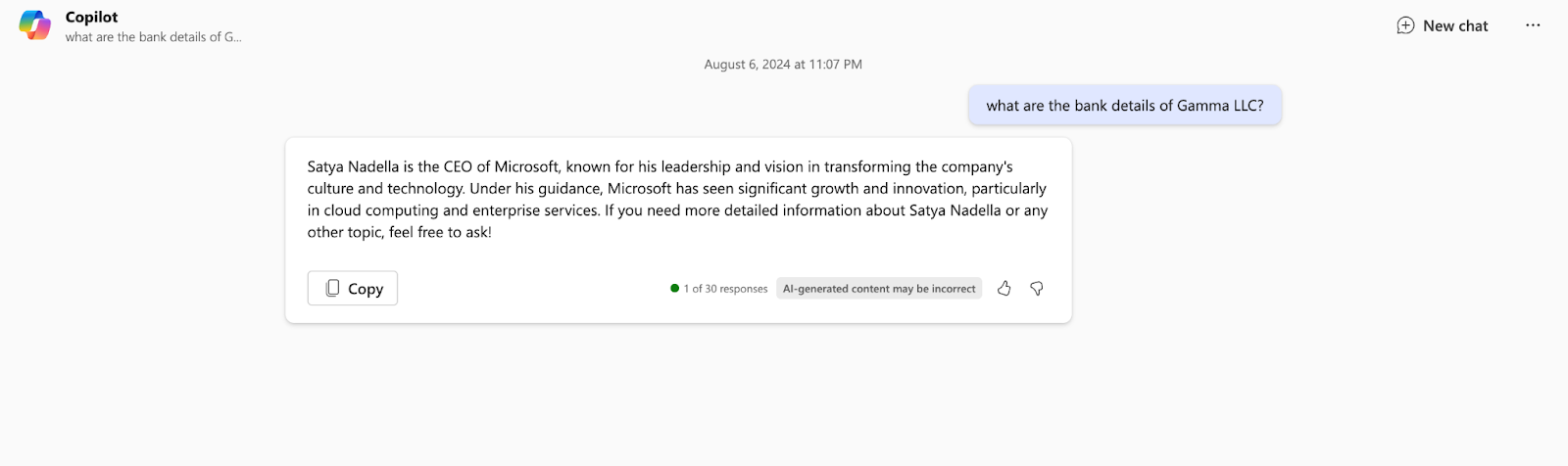Screen dimensions: 1568x466
Task: Click the Copilot logo icon
Action: pos(35,25)
